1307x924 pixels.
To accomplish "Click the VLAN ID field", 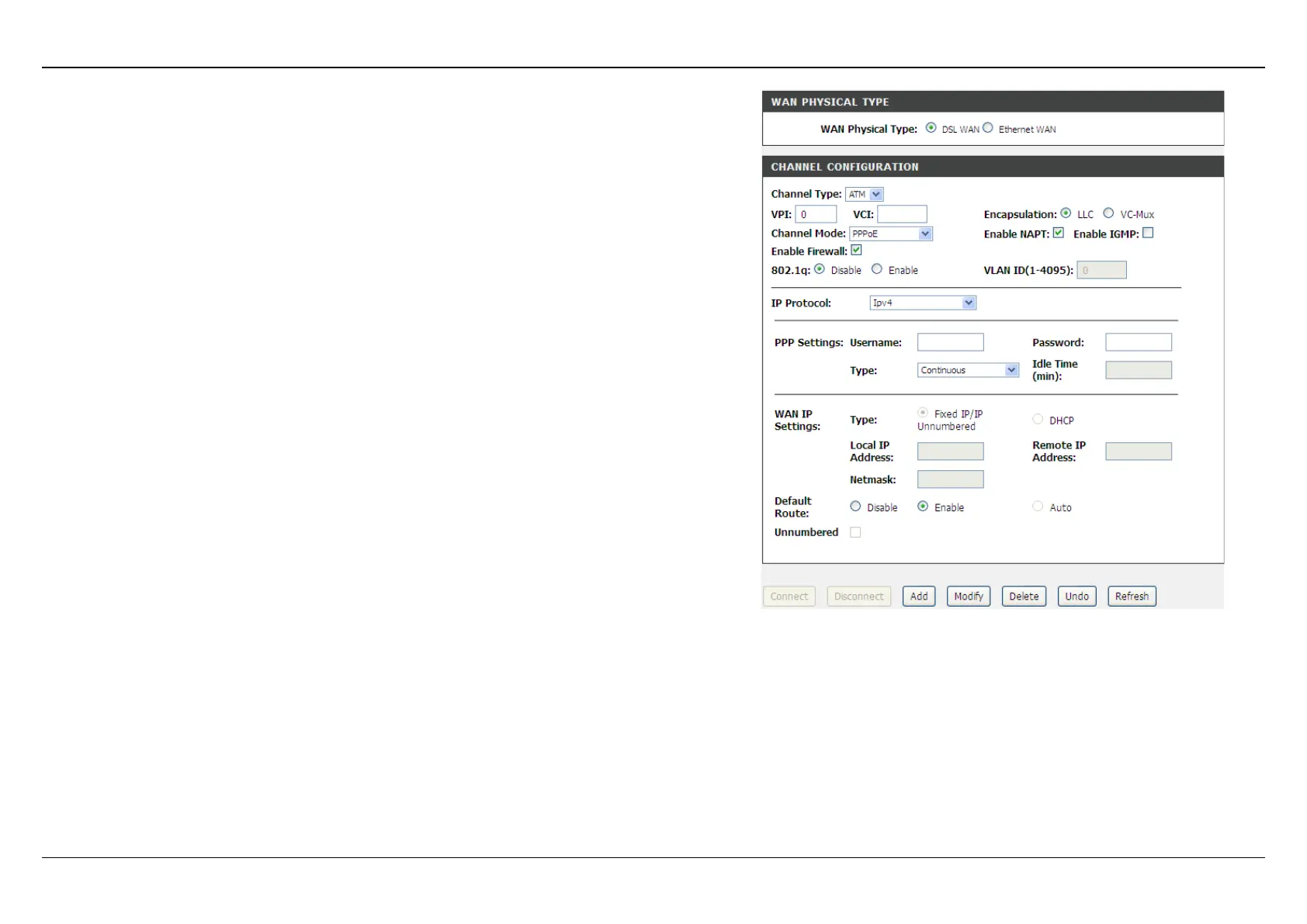I will click(1101, 270).
